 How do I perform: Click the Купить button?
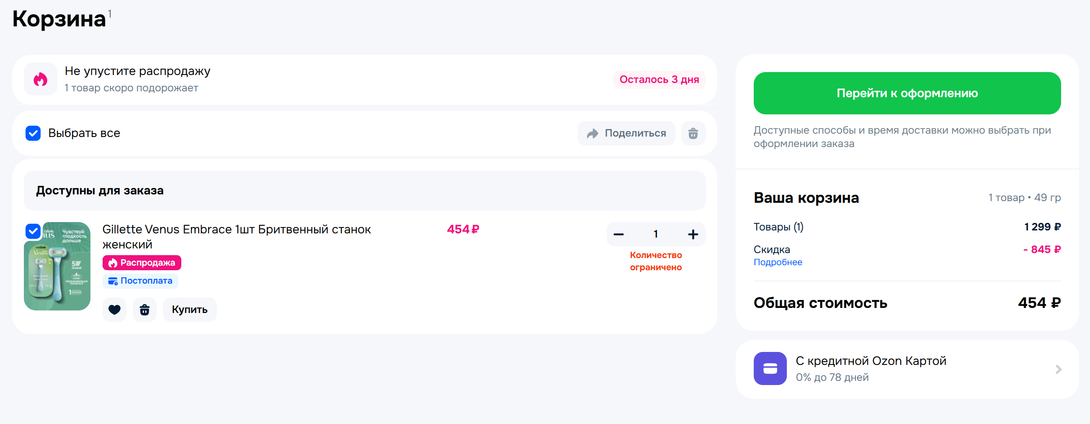click(x=190, y=310)
